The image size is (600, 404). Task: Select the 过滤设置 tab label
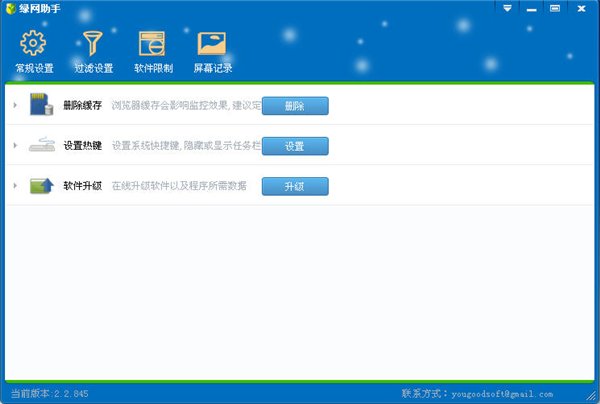[x=94, y=68]
